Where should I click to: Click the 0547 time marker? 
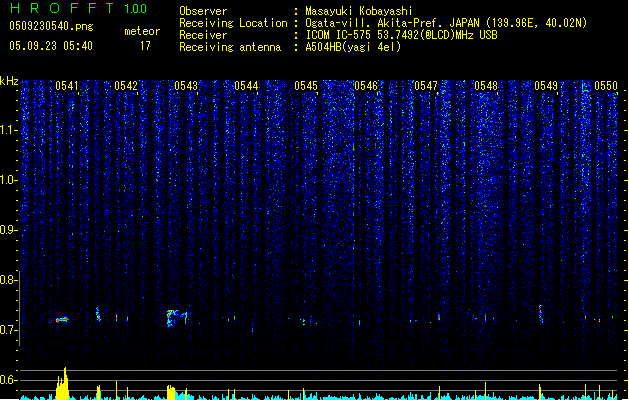click(x=426, y=86)
